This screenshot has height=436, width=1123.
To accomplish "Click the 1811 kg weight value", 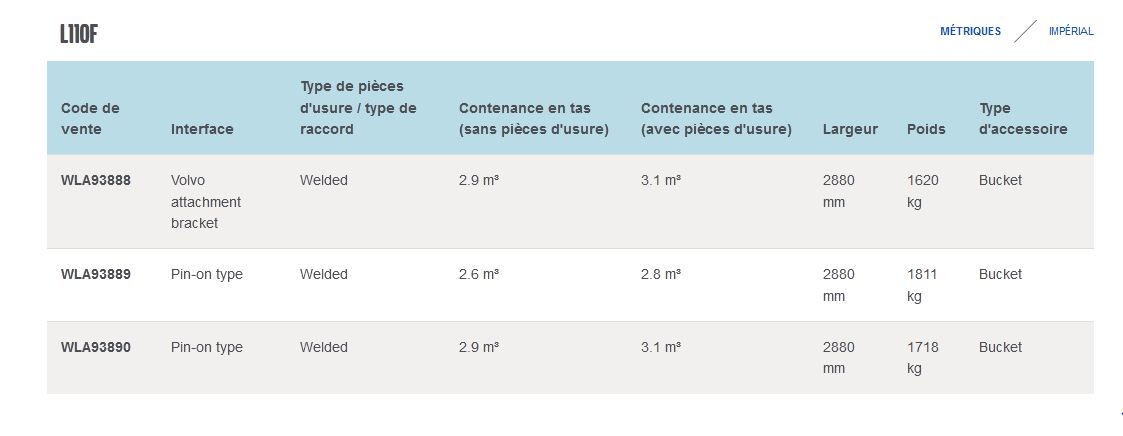I will [x=923, y=285].
